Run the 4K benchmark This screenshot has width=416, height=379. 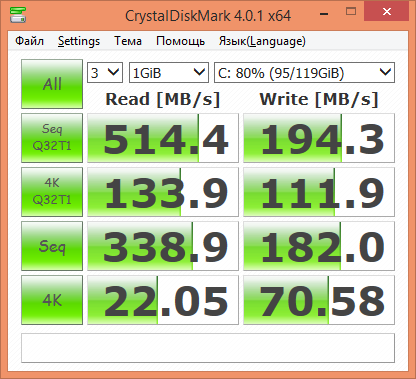pos(52,300)
